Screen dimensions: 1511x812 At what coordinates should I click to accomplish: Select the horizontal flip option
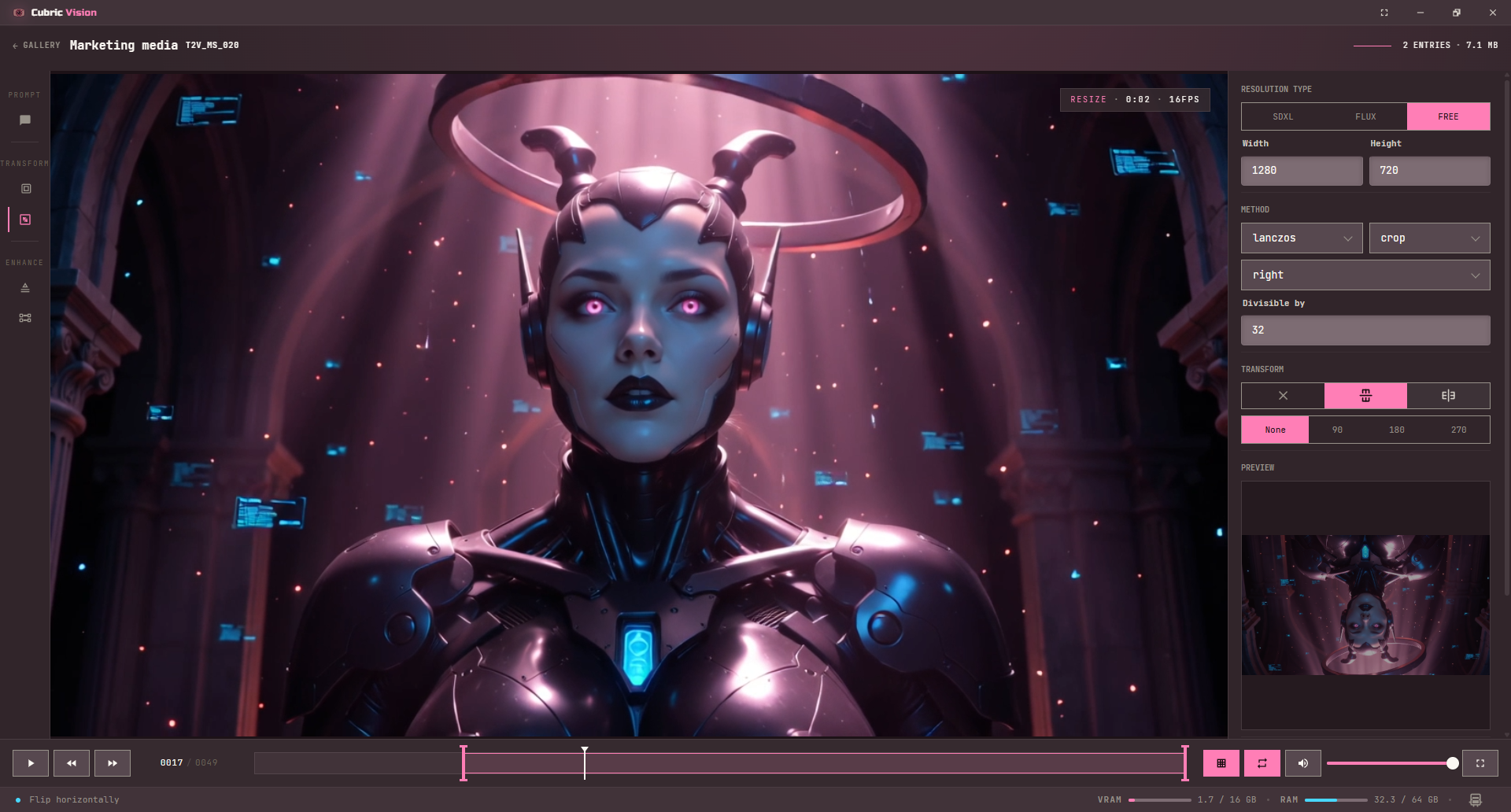(x=1448, y=396)
